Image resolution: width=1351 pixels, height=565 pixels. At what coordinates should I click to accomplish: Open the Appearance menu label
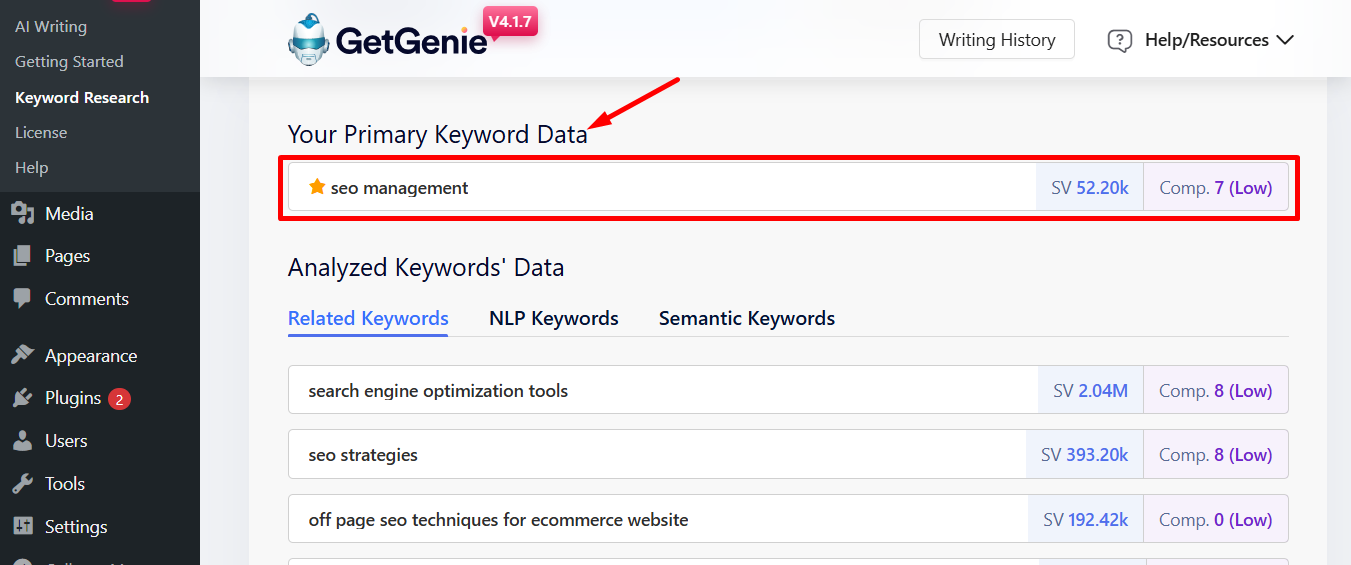pos(91,356)
